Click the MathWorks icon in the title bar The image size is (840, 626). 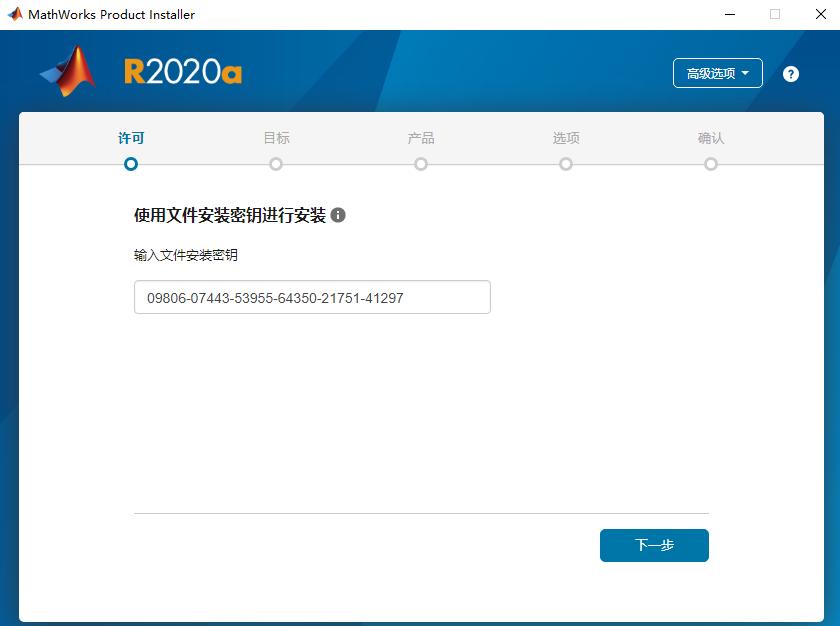click(15, 14)
